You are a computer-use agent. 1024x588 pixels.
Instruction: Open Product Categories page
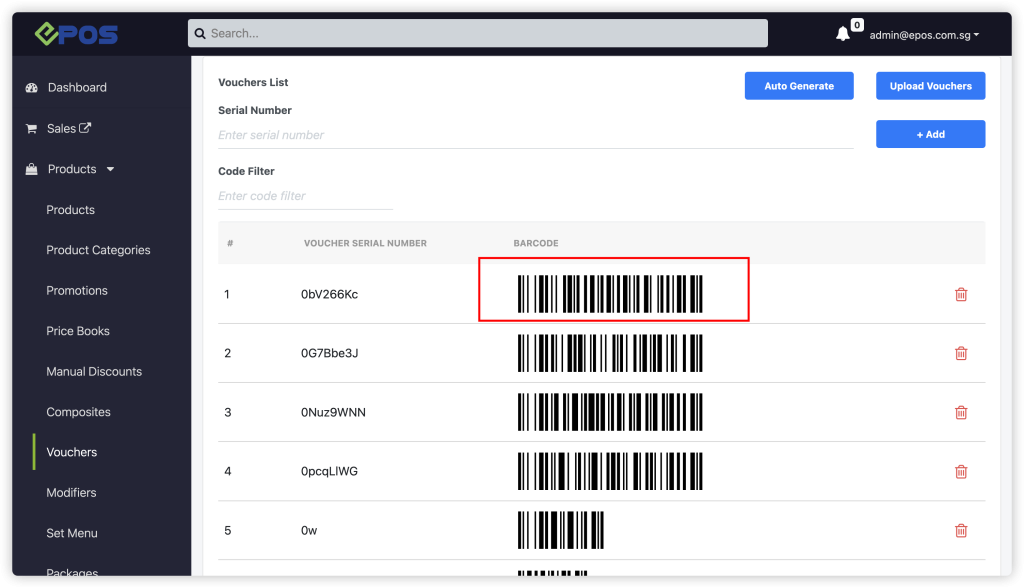[98, 250]
